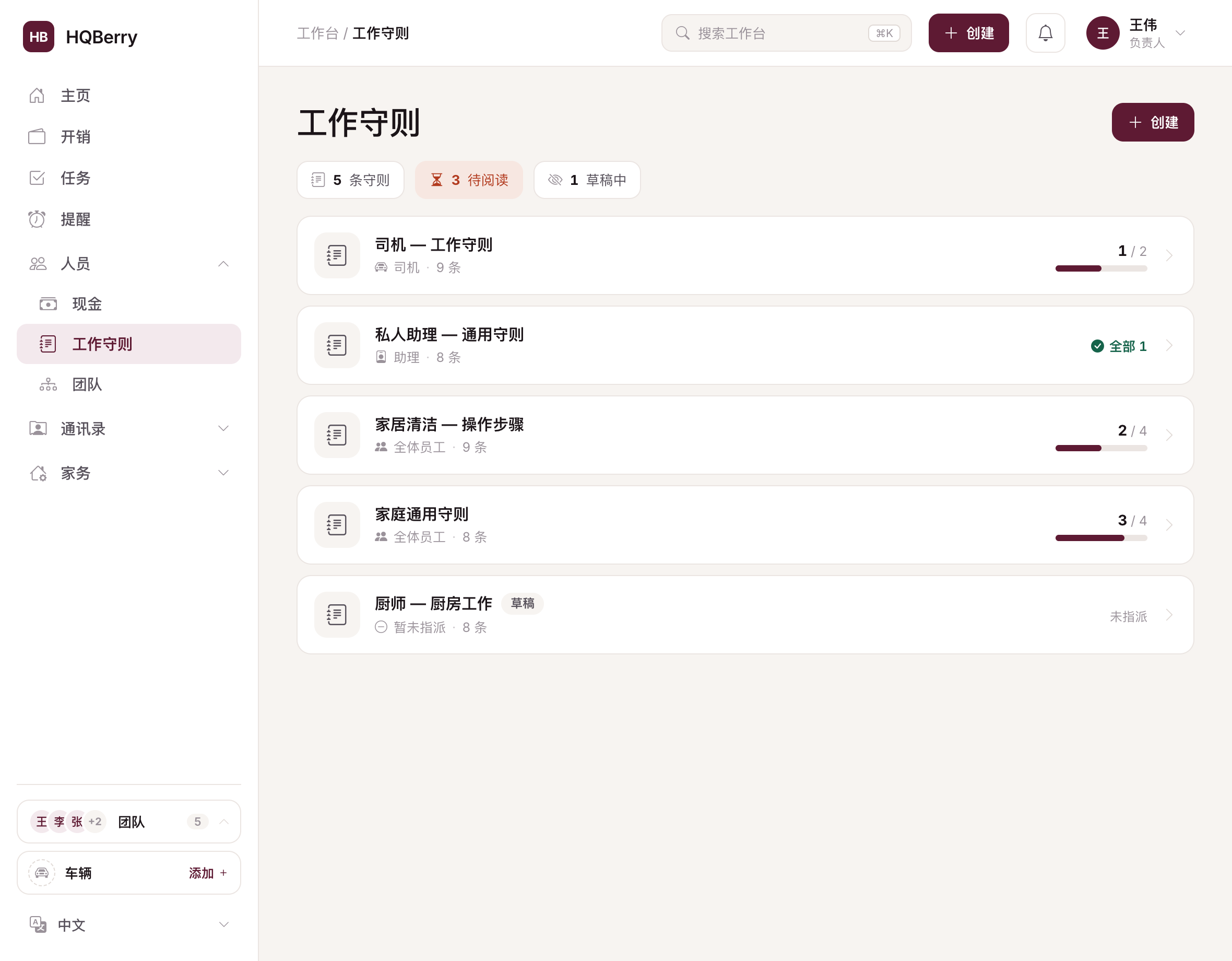Image resolution: width=1232 pixels, height=961 pixels.
Task: Click the 工作台 breadcrumb link
Action: (x=317, y=33)
